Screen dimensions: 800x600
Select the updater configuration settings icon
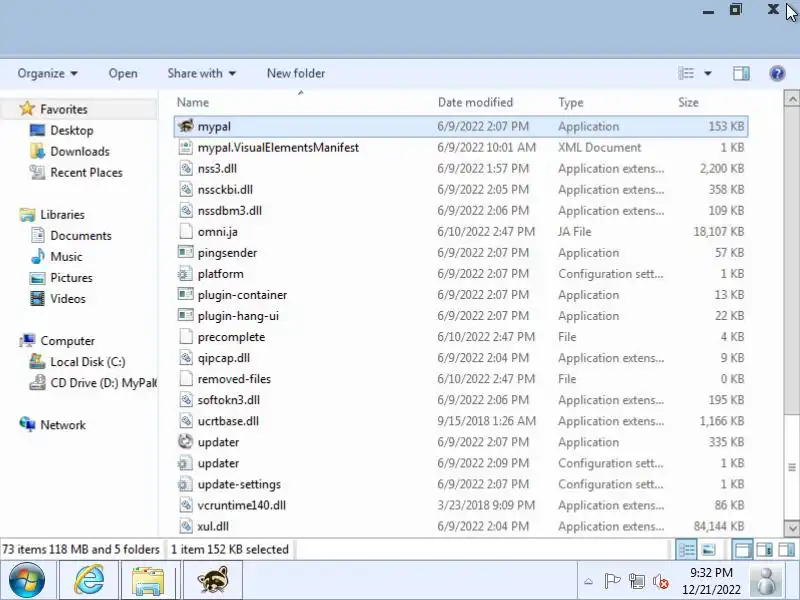[x=186, y=463]
